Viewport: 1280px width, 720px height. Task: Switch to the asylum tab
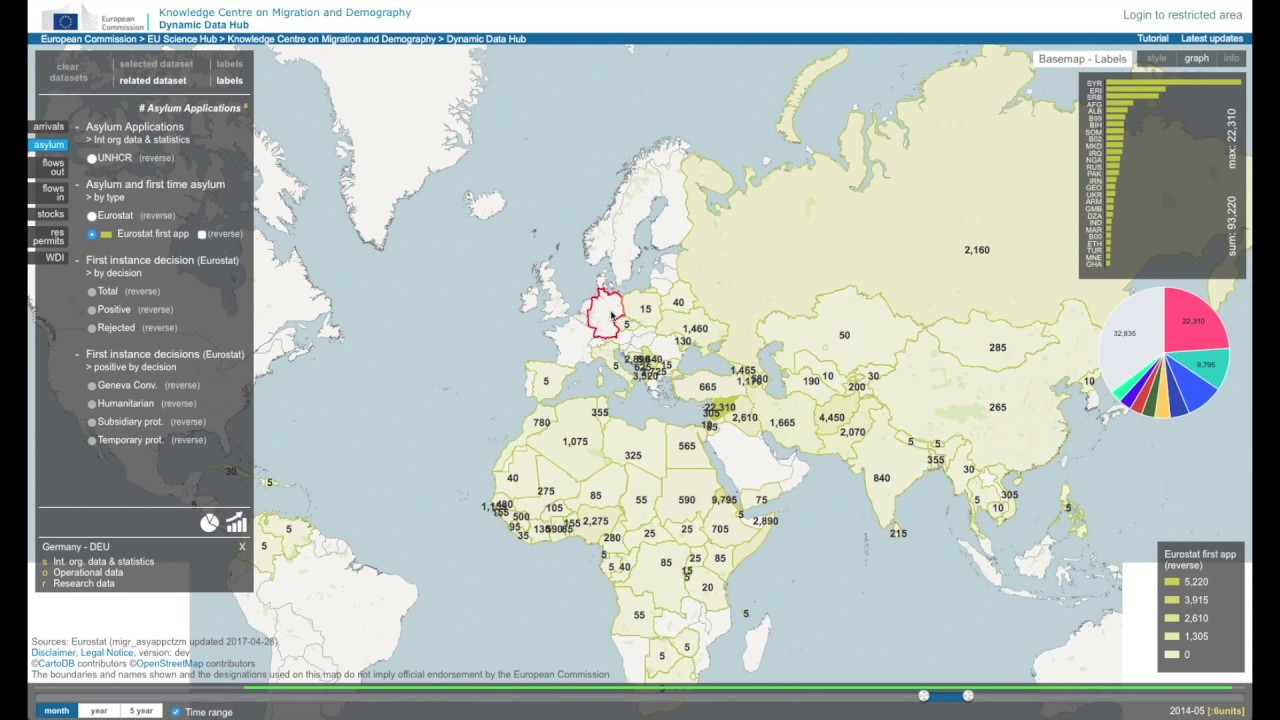[49, 145]
